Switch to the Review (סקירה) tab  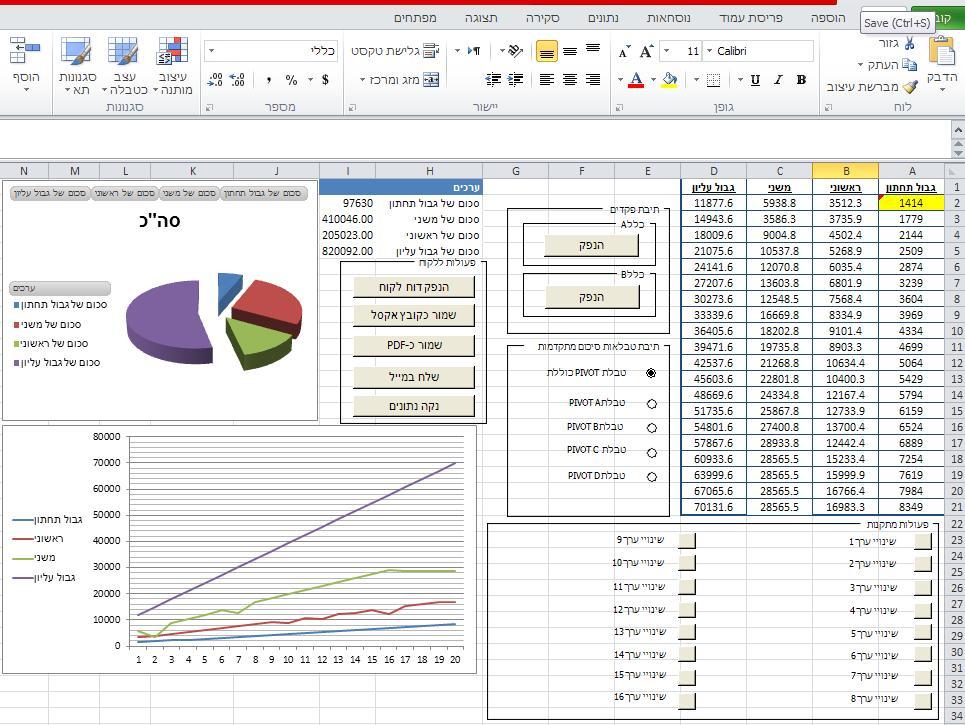(x=543, y=18)
